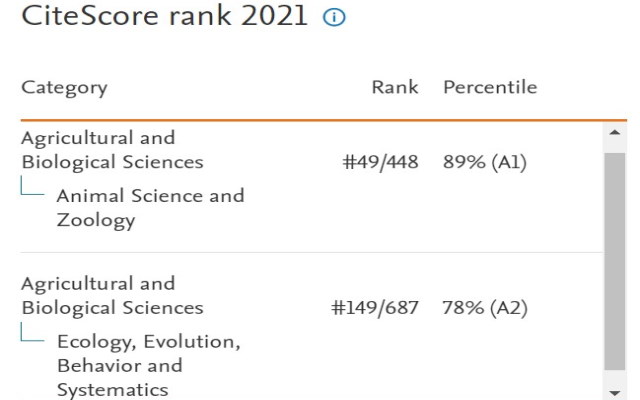Screen dimensions: 640x400
Task: Click the #149/687 rank value
Action: [375, 308]
